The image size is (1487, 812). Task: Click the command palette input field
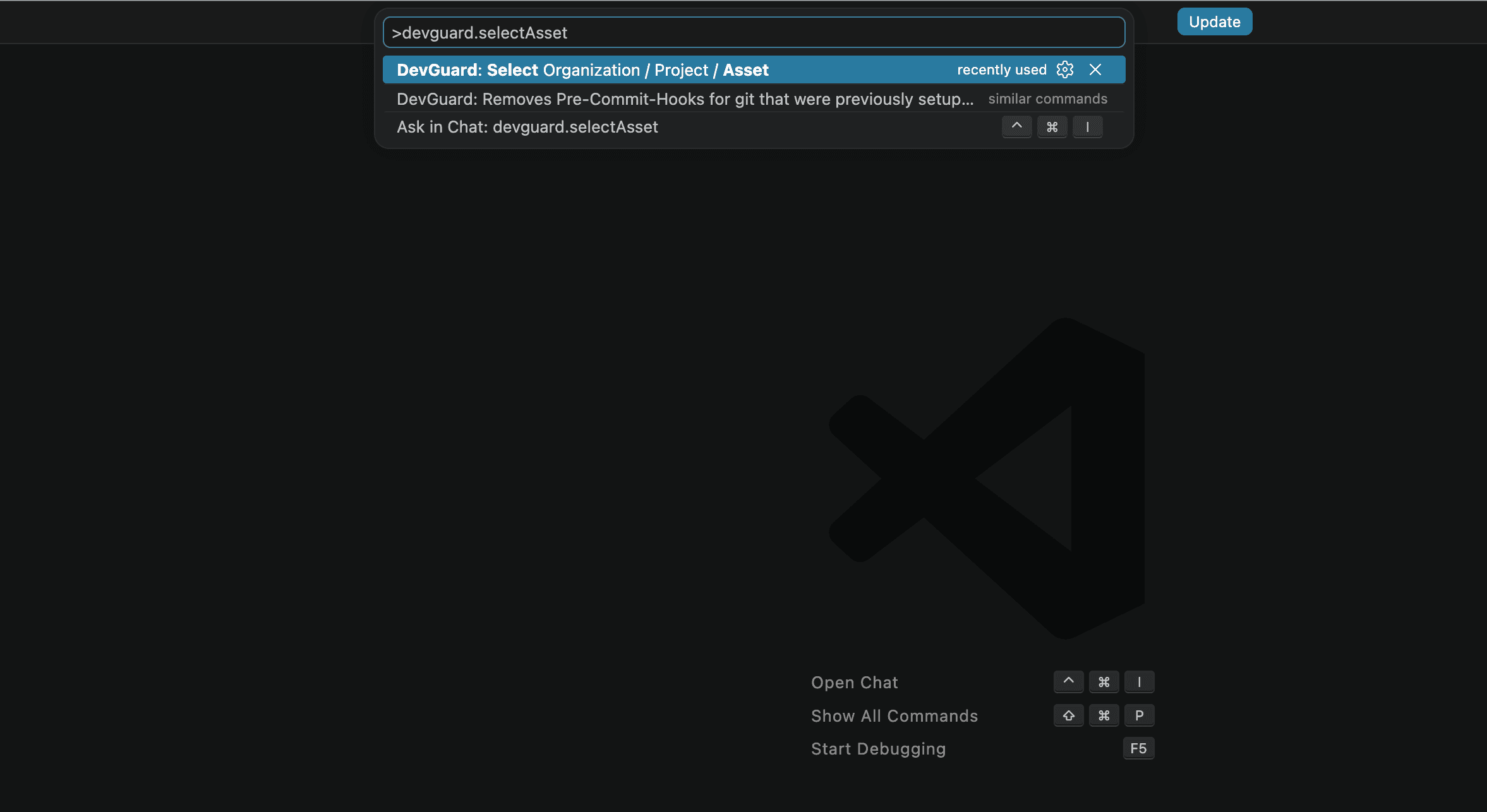pyautogui.click(x=754, y=32)
